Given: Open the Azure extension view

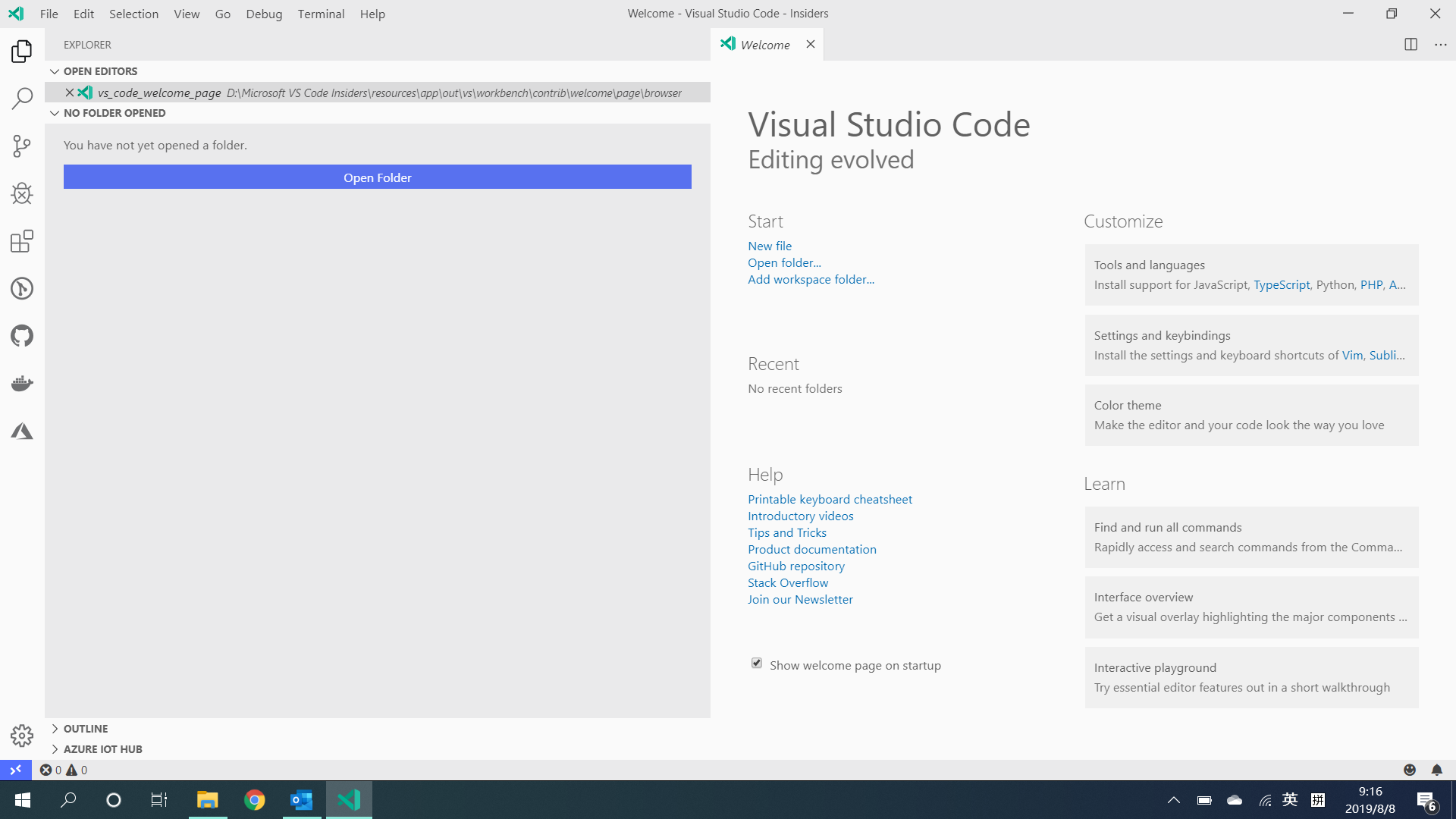Looking at the screenshot, I should pyautogui.click(x=22, y=431).
